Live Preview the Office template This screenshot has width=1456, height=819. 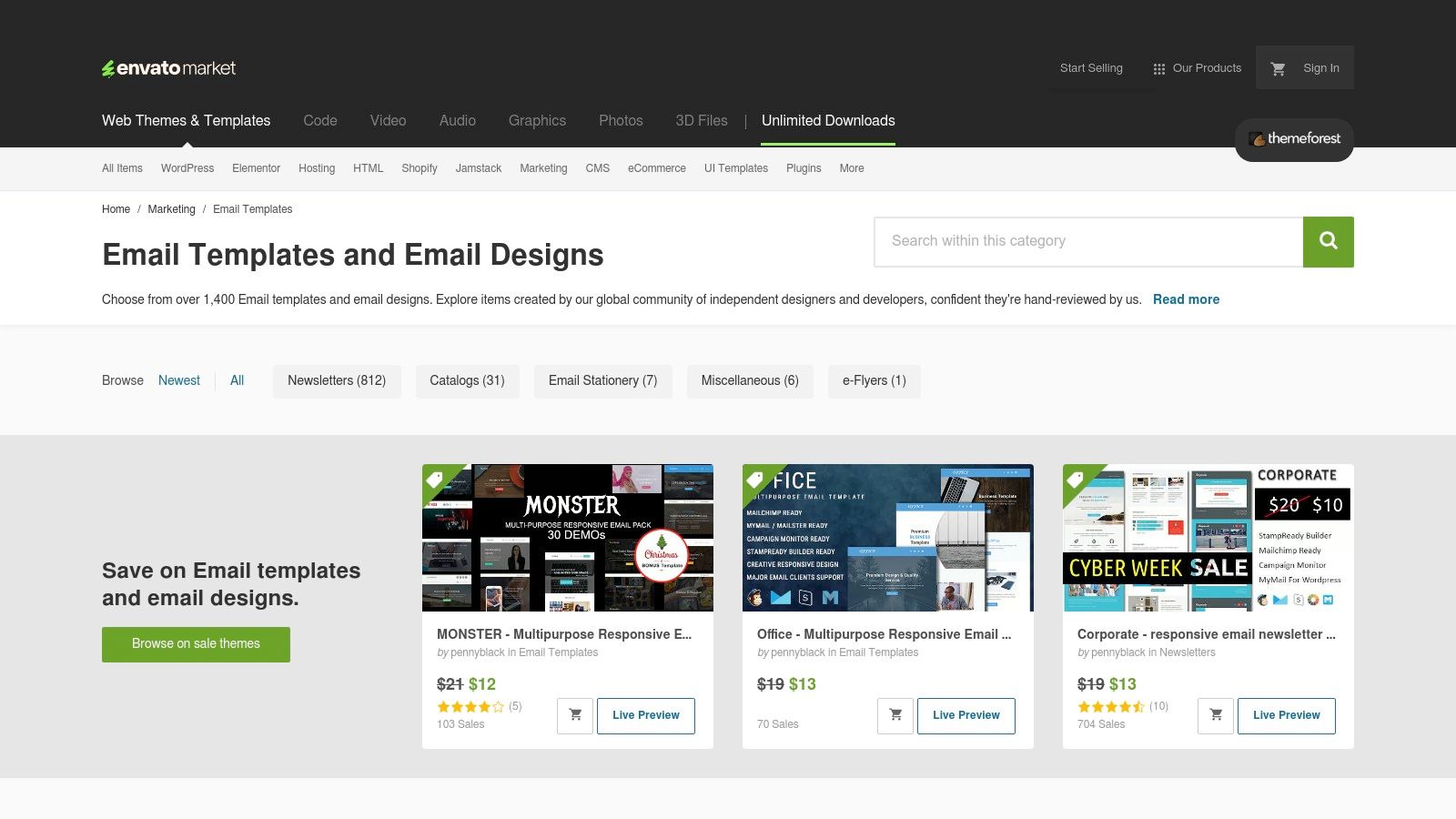click(966, 715)
